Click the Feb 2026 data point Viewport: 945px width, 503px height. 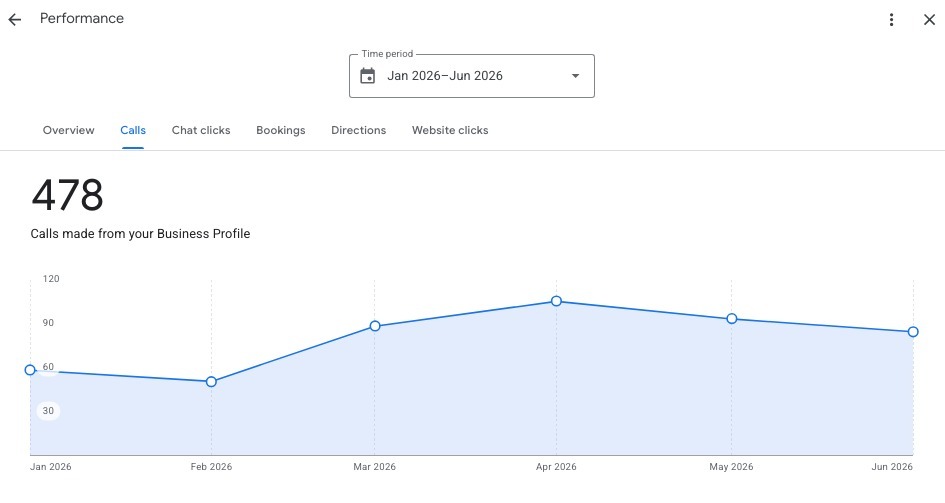pyautogui.click(x=211, y=381)
